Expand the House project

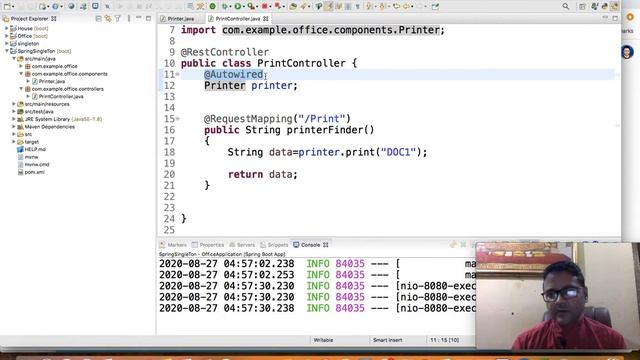pos(6,29)
